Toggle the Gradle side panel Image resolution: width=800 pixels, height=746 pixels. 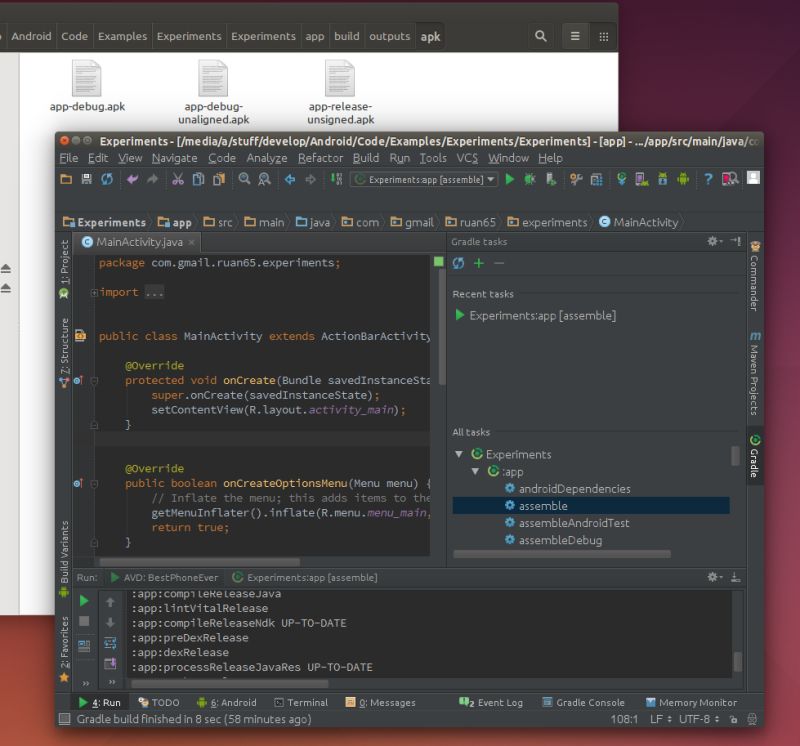tap(755, 456)
